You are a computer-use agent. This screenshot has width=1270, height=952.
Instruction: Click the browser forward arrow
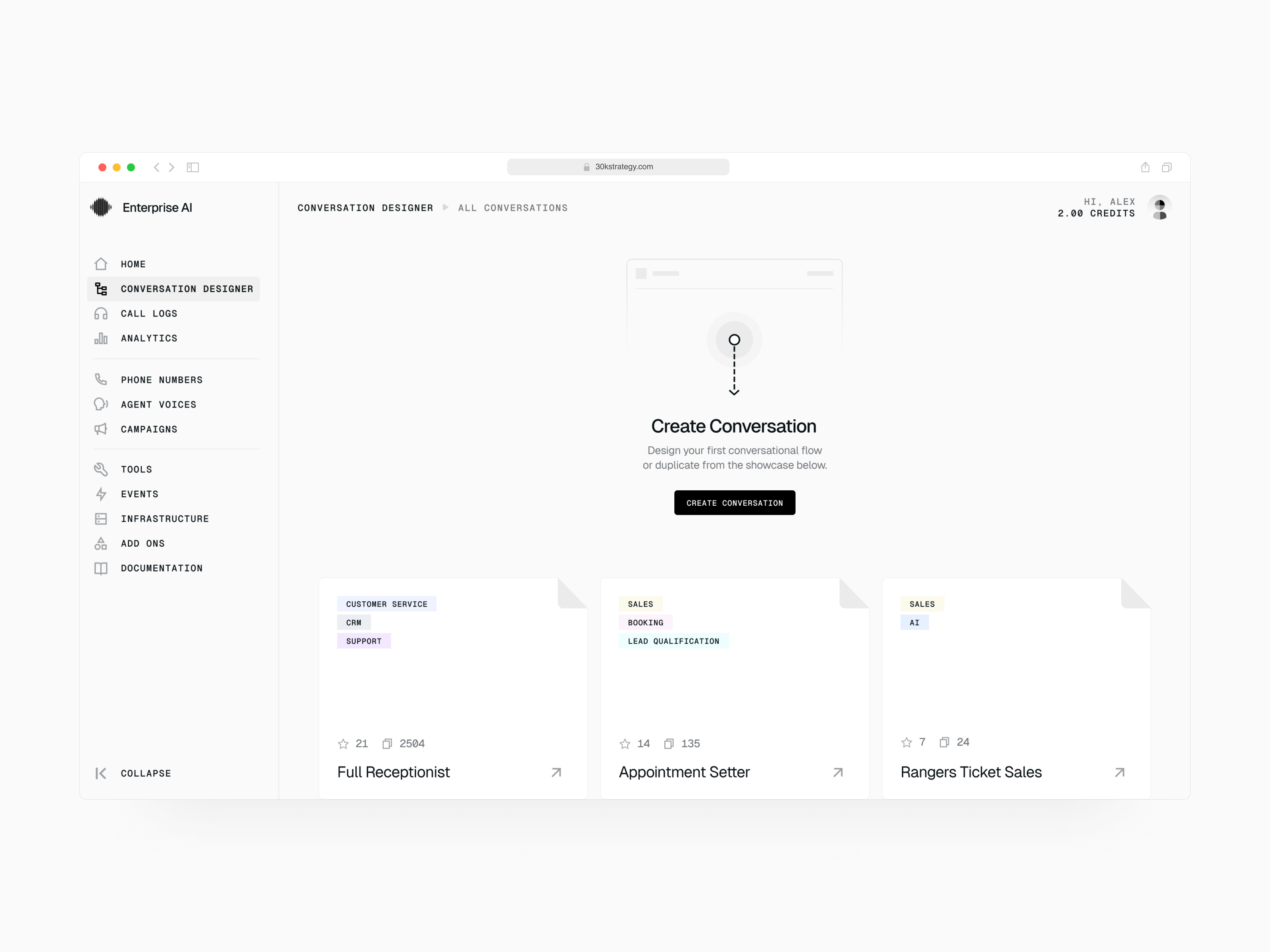pos(171,167)
